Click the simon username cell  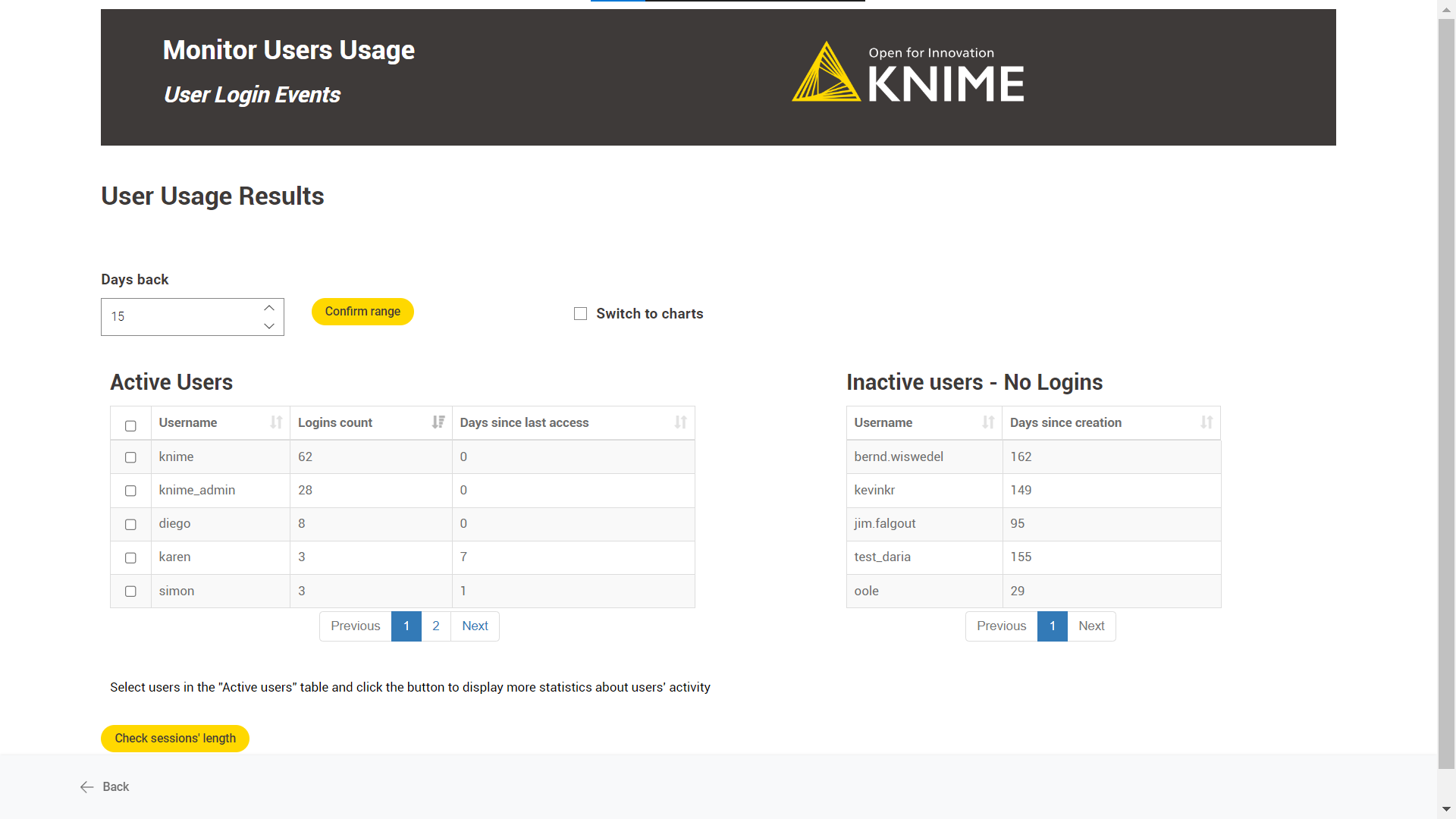click(x=221, y=591)
